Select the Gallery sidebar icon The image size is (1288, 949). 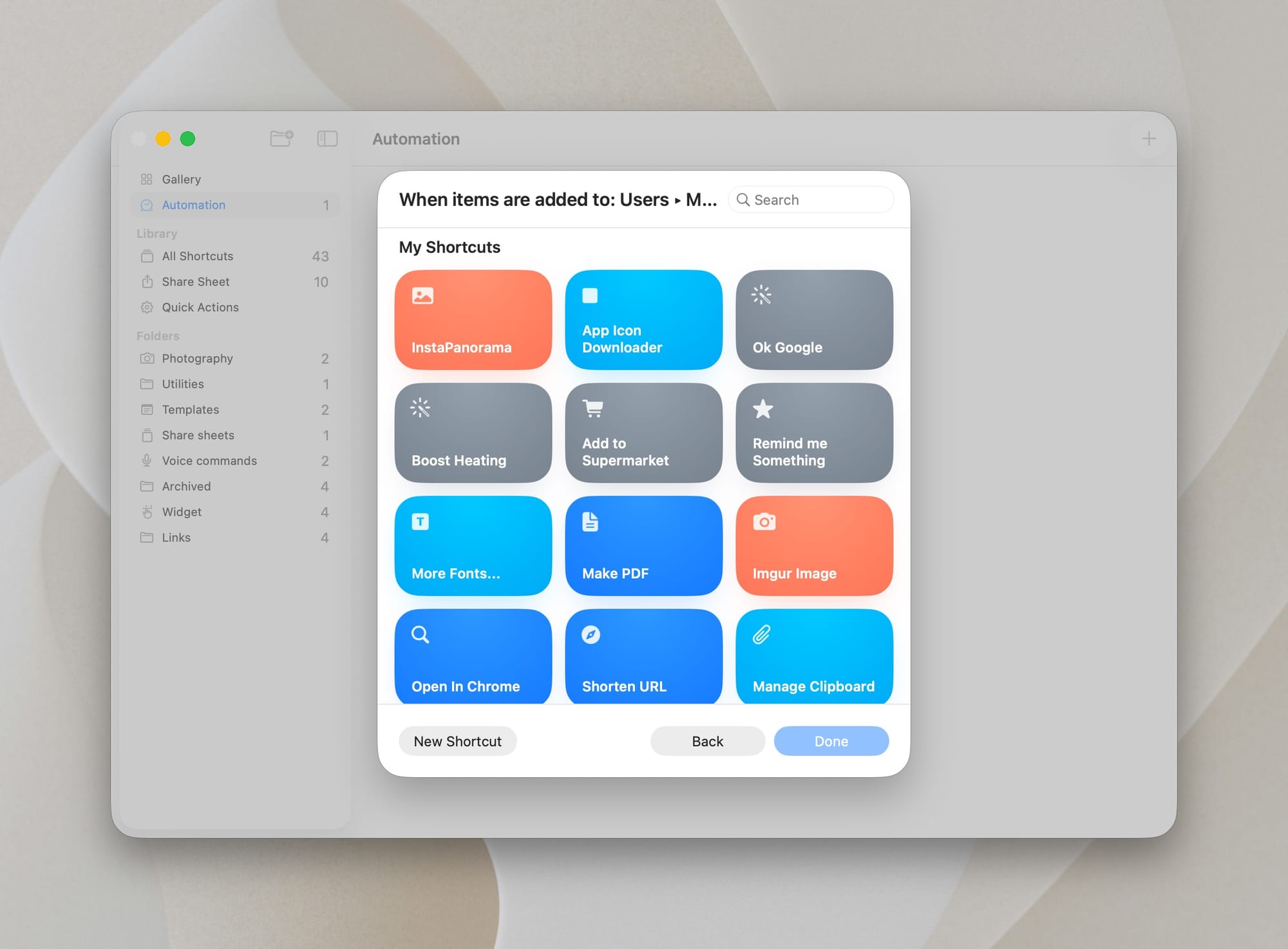pos(146,179)
